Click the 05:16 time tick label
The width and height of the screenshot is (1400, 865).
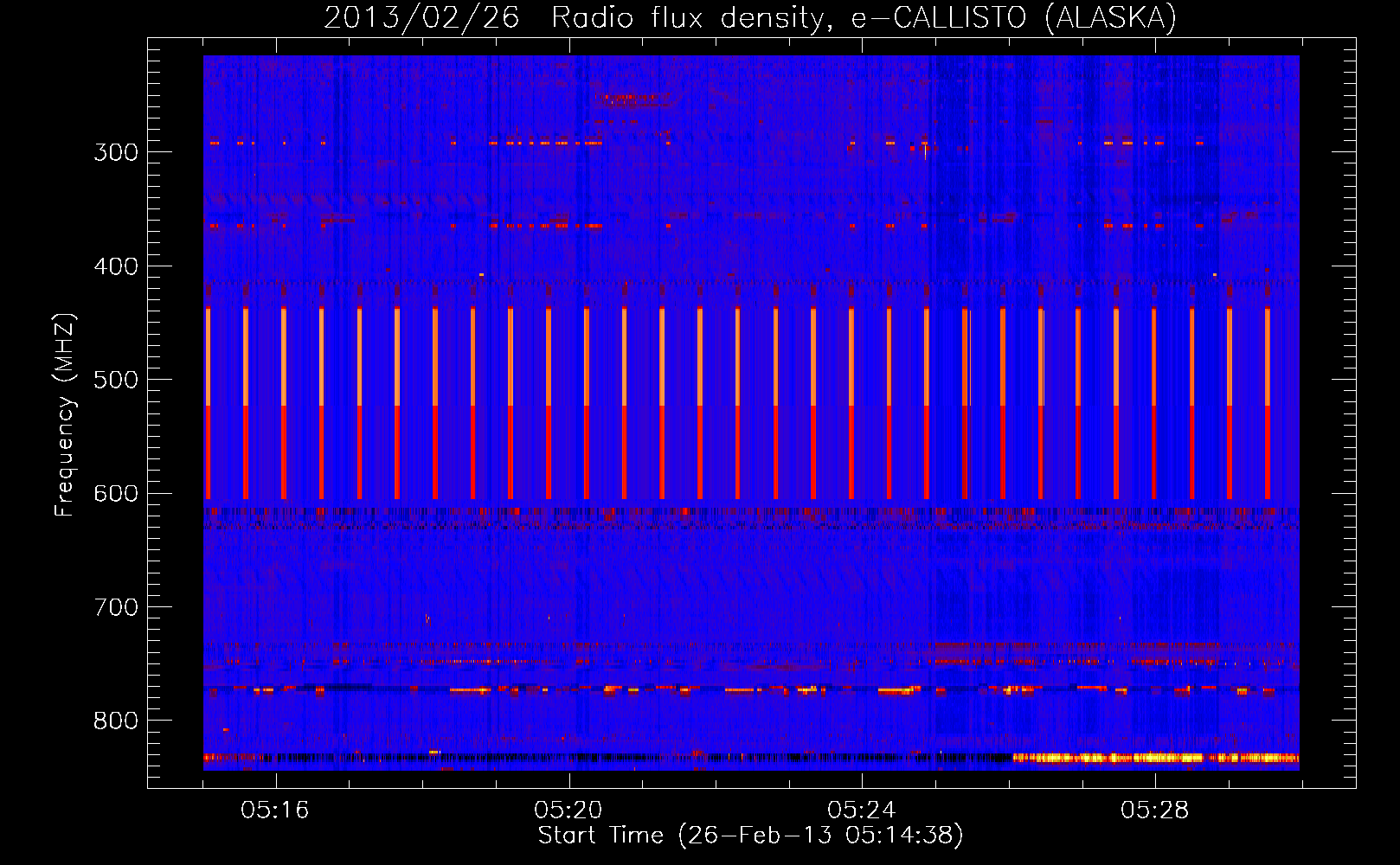click(275, 811)
